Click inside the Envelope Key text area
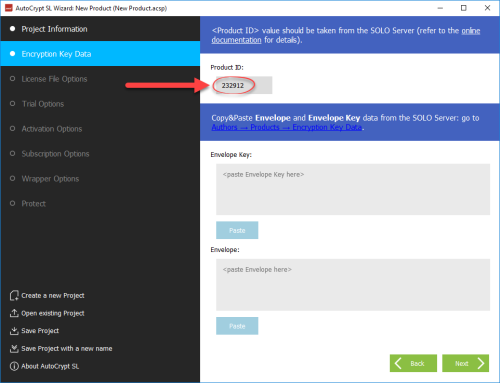Image resolution: width=500 pixels, height=383 pixels. [x=353, y=189]
